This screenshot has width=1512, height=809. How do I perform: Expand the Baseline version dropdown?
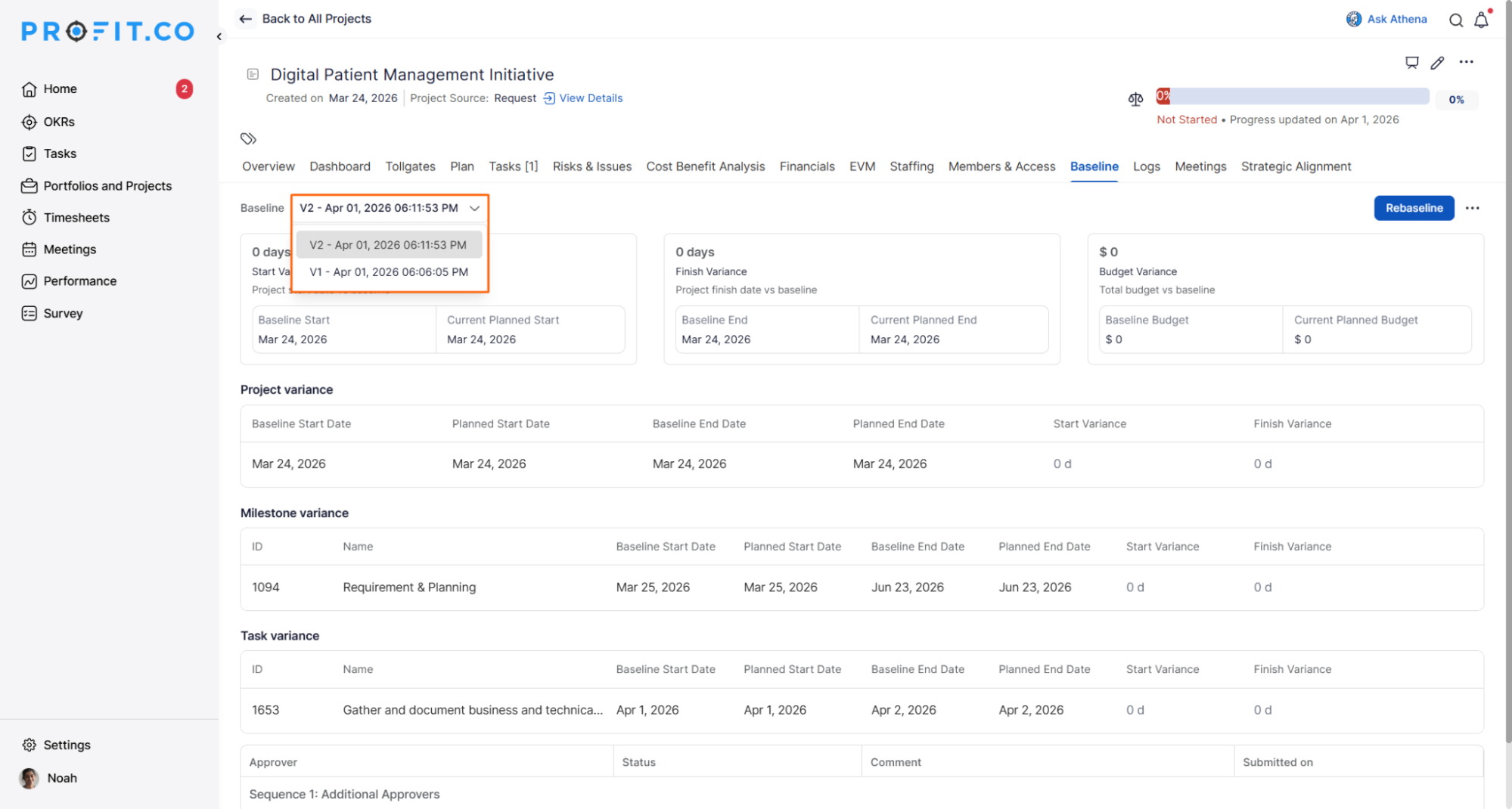click(390, 208)
